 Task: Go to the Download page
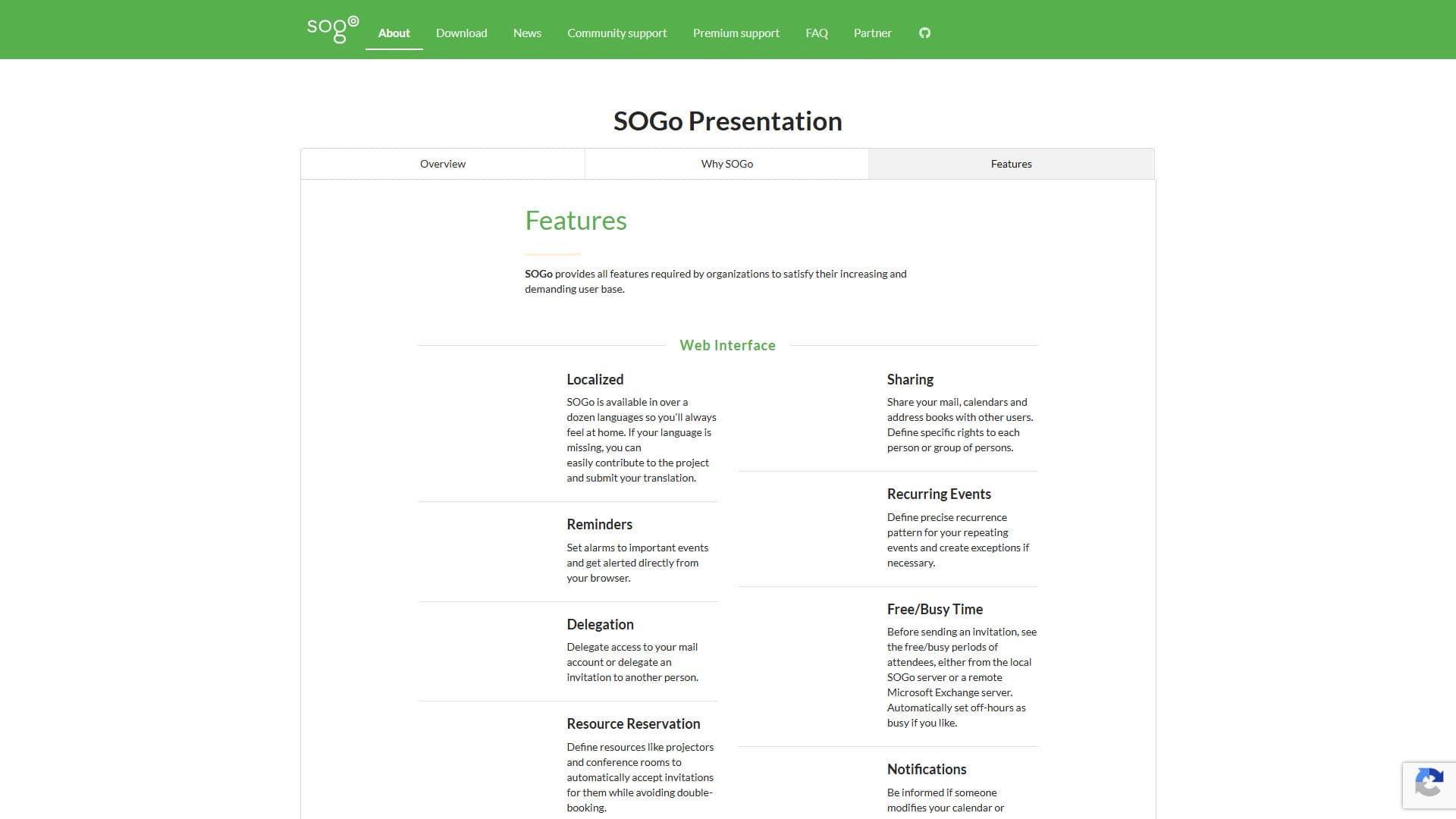point(462,33)
